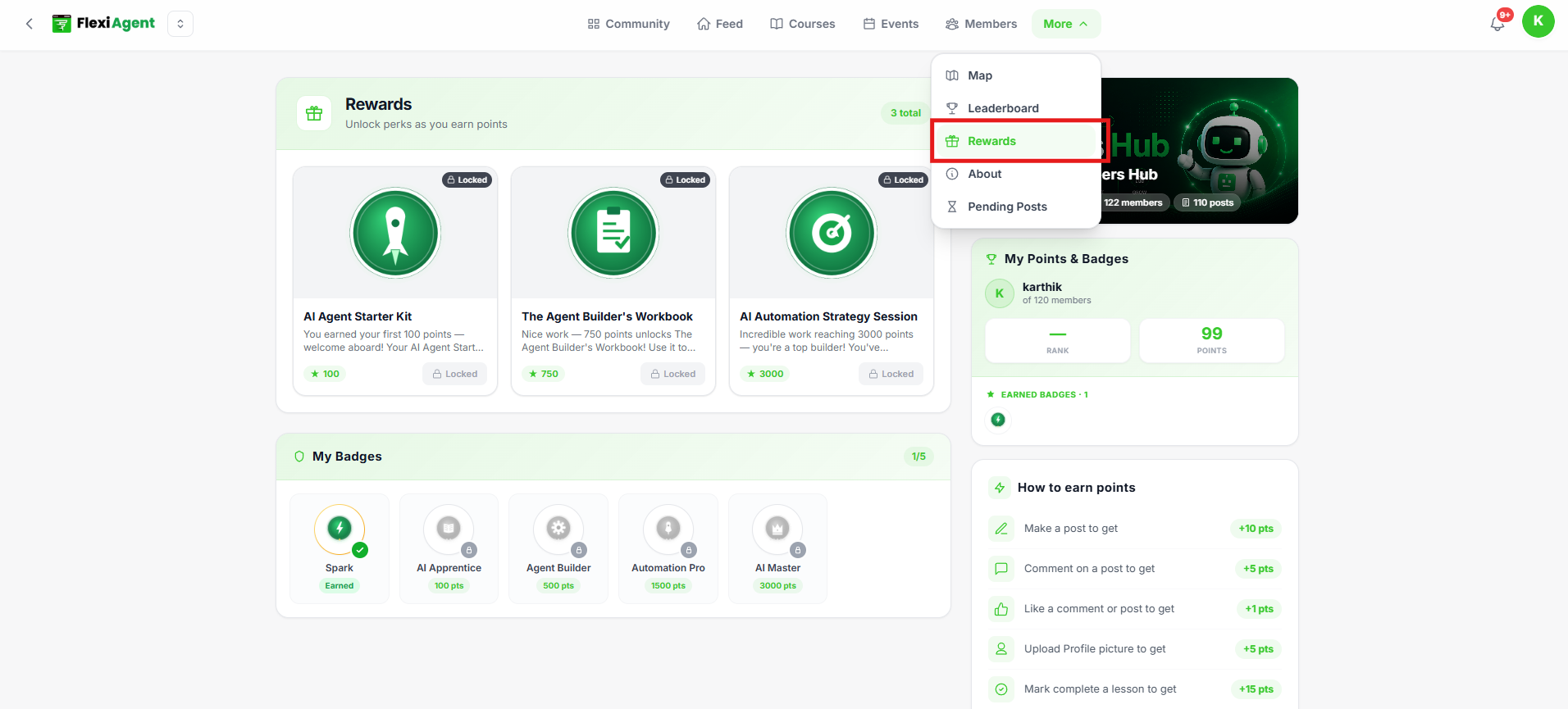Image resolution: width=1568 pixels, height=709 pixels.
Task: Choose Rewards in the More menu
Action: click(1016, 141)
